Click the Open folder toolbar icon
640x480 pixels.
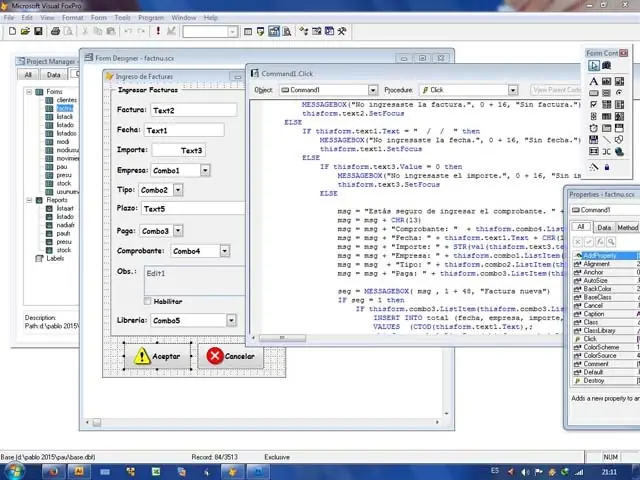25,31
